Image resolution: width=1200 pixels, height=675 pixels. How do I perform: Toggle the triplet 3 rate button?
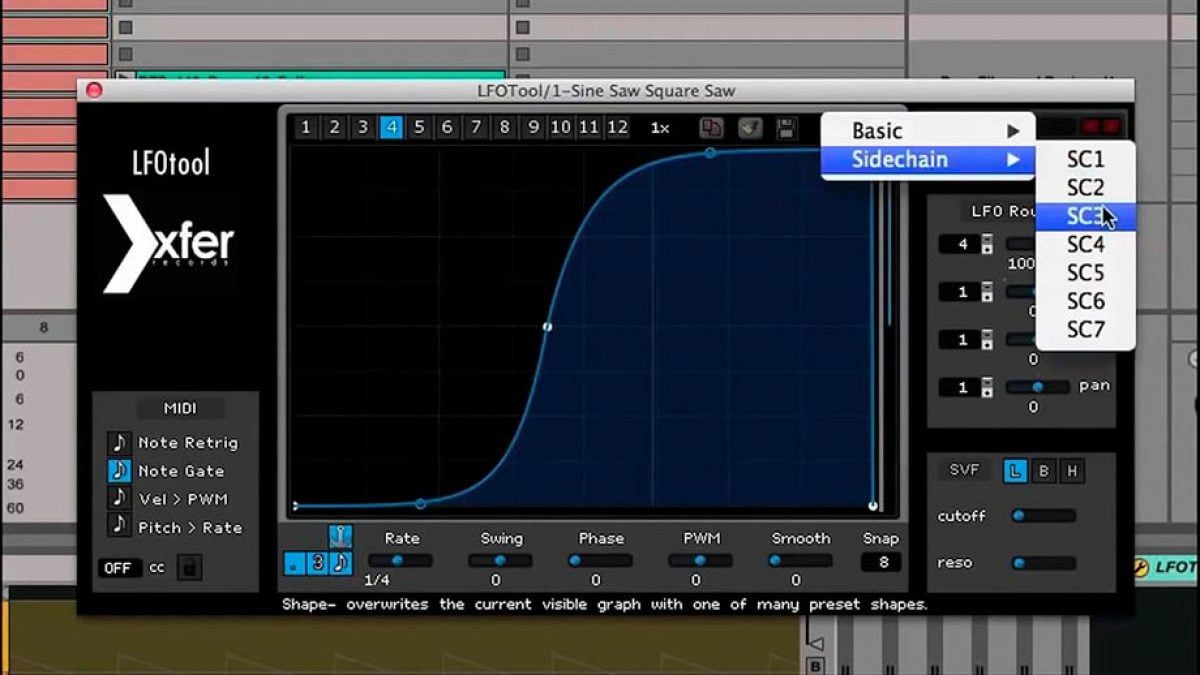point(317,563)
